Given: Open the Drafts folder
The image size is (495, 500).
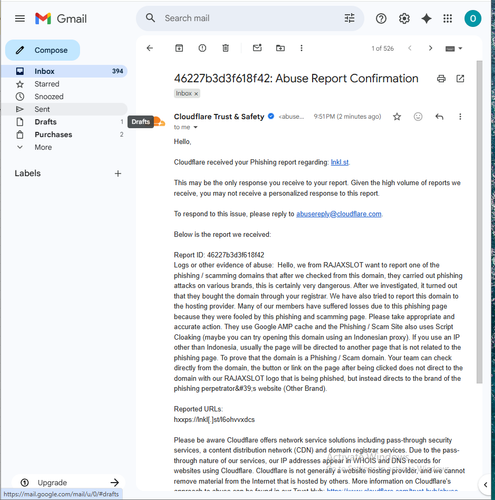Looking at the screenshot, I should (64, 122).
